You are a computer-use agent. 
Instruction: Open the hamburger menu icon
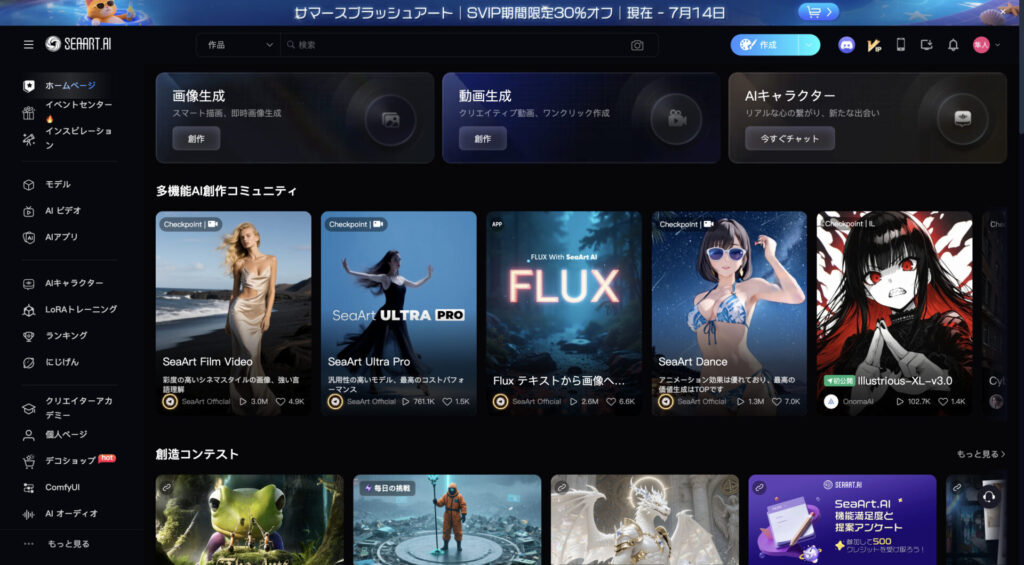click(x=29, y=44)
